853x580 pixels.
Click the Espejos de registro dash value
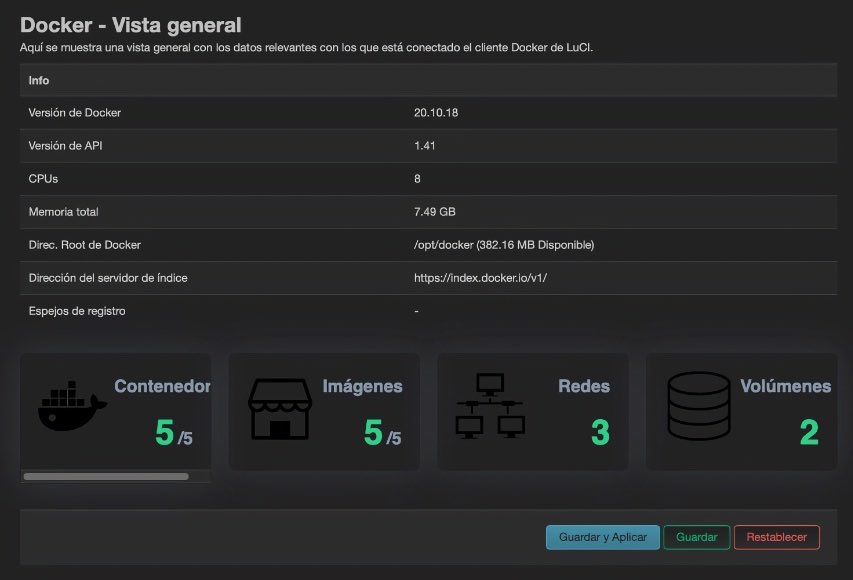[x=416, y=311]
